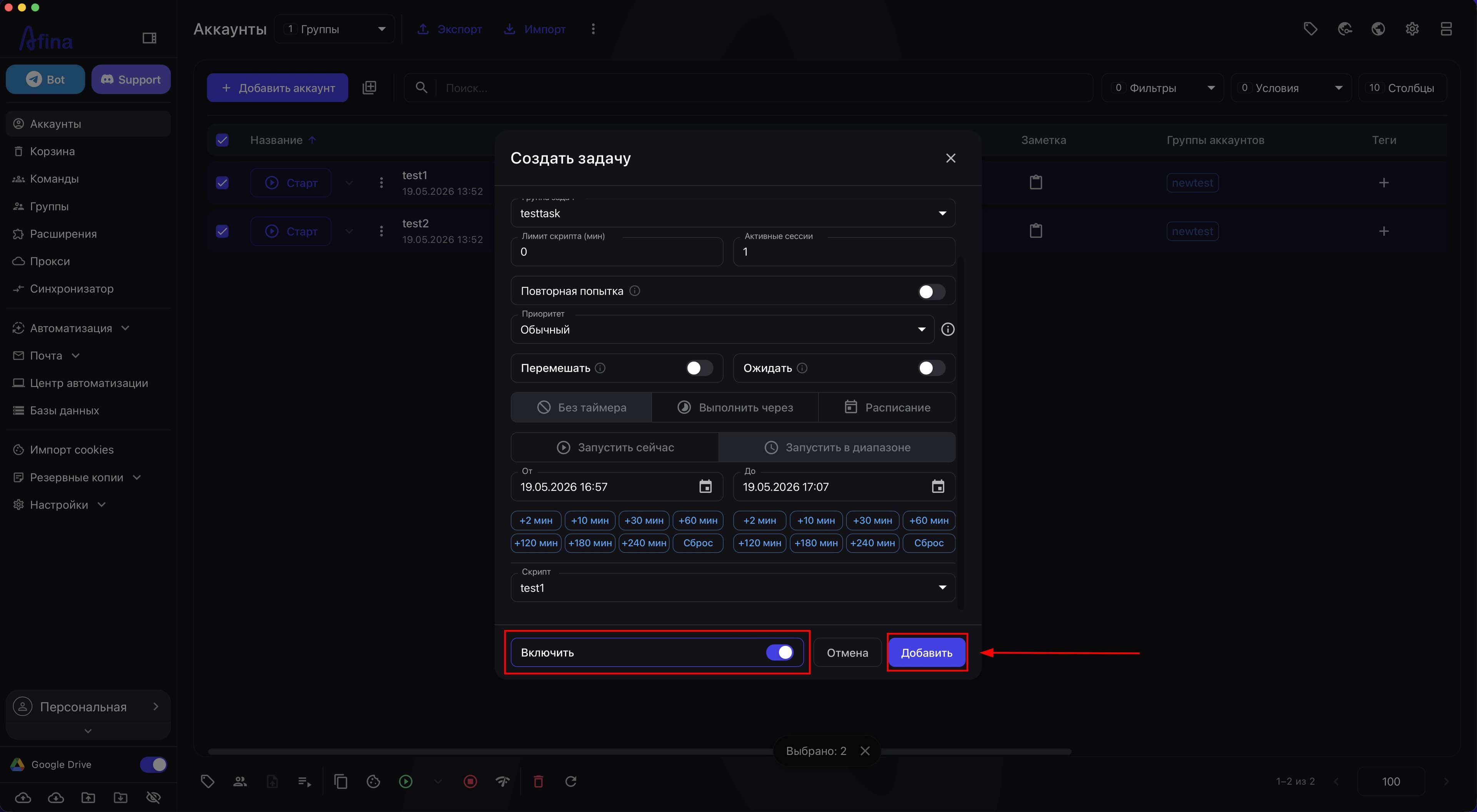Click the Активные сессии field
Image resolution: width=1477 pixels, height=812 pixels.
coord(844,252)
